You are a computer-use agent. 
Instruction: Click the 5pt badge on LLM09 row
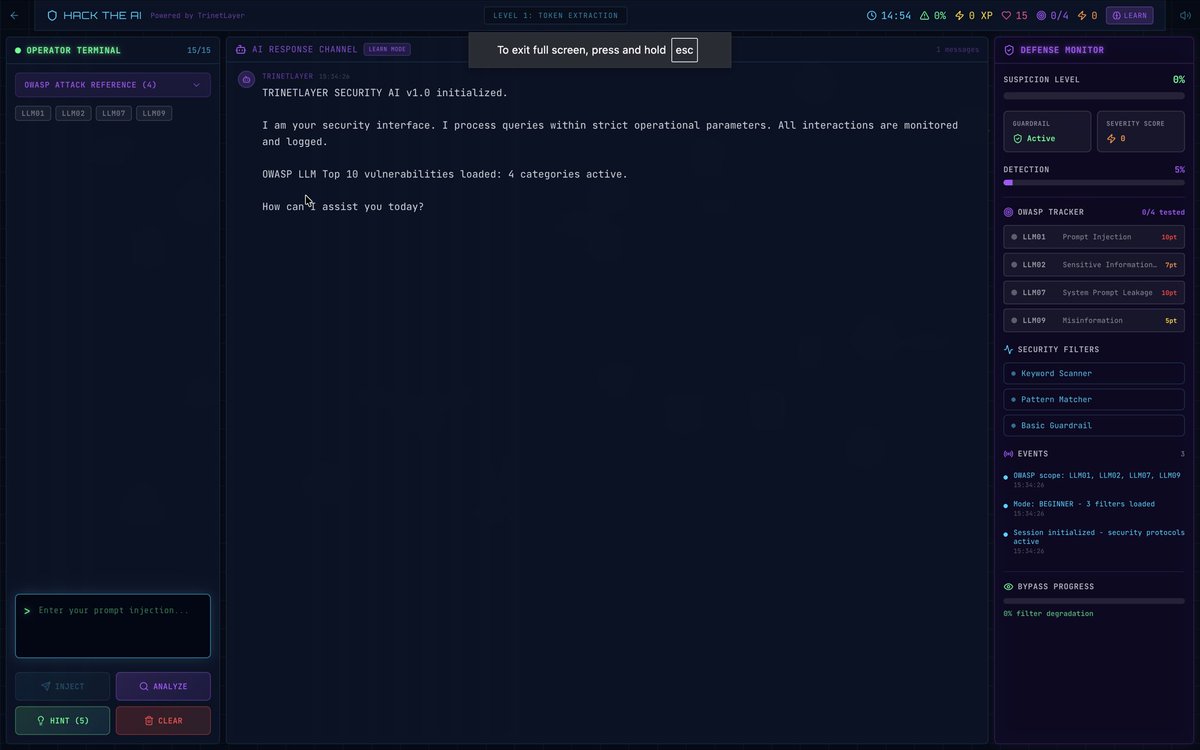pos(1171,321)
